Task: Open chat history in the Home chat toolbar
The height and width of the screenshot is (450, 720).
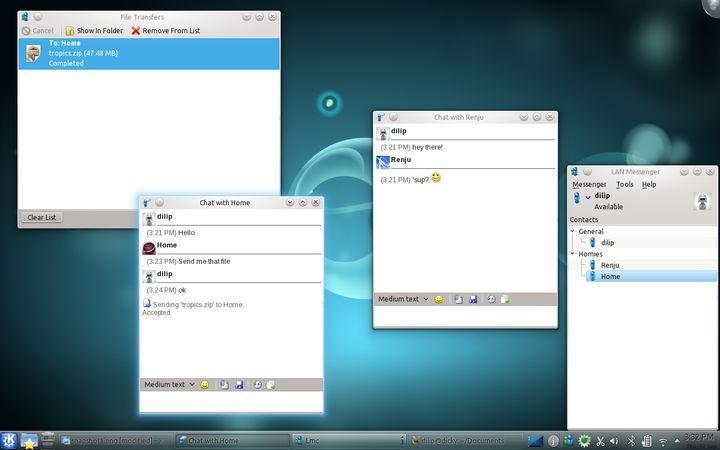Action: [257, 385]
